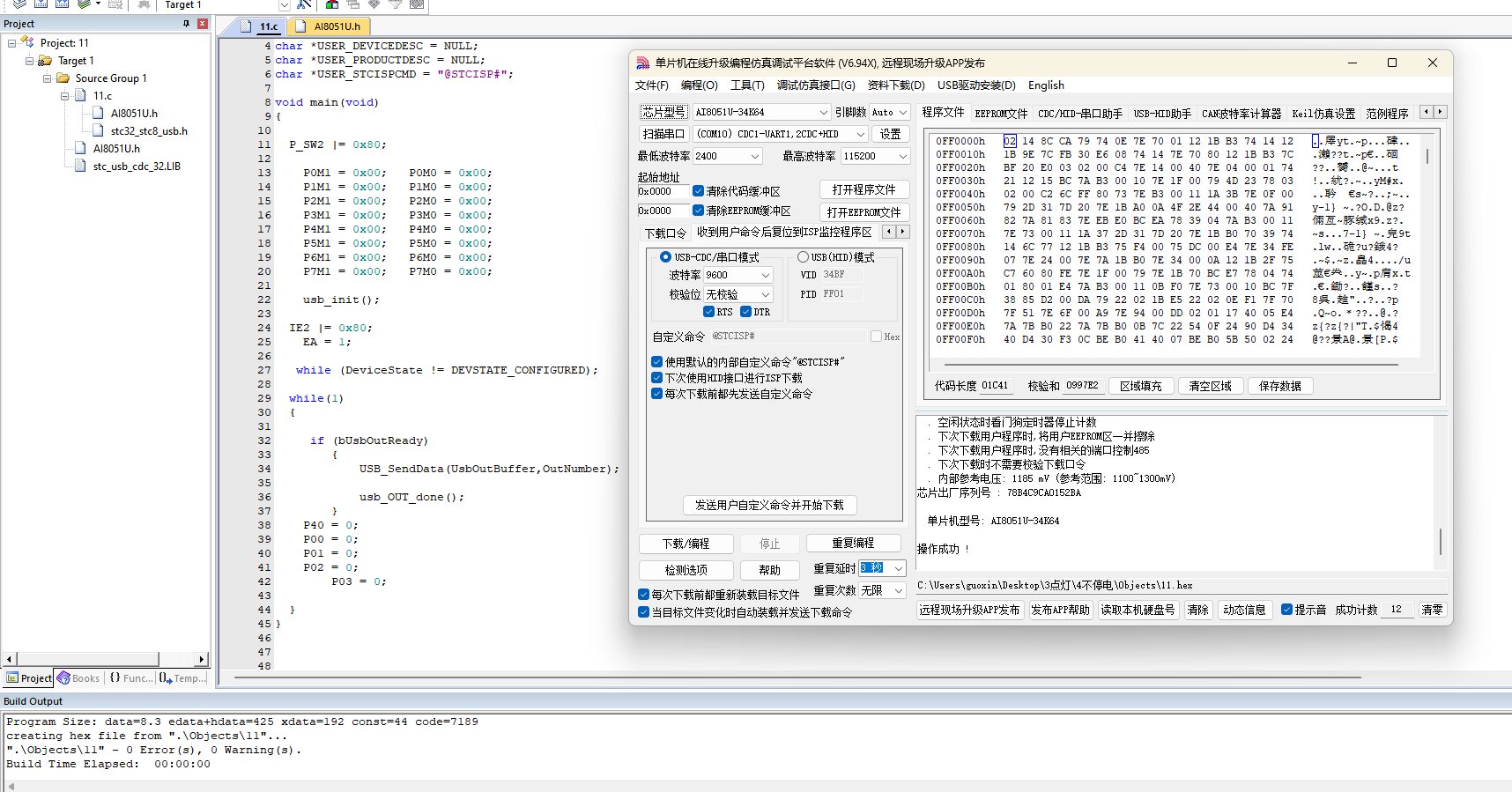The height and width of the screenshot is (792, 1512).
Task: Click the Project: 11 root icon
Action: [27, 42]
